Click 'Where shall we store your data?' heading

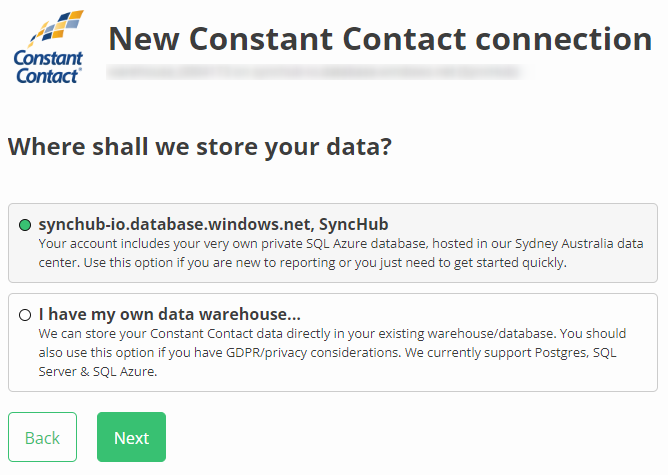tap(199, 147)
